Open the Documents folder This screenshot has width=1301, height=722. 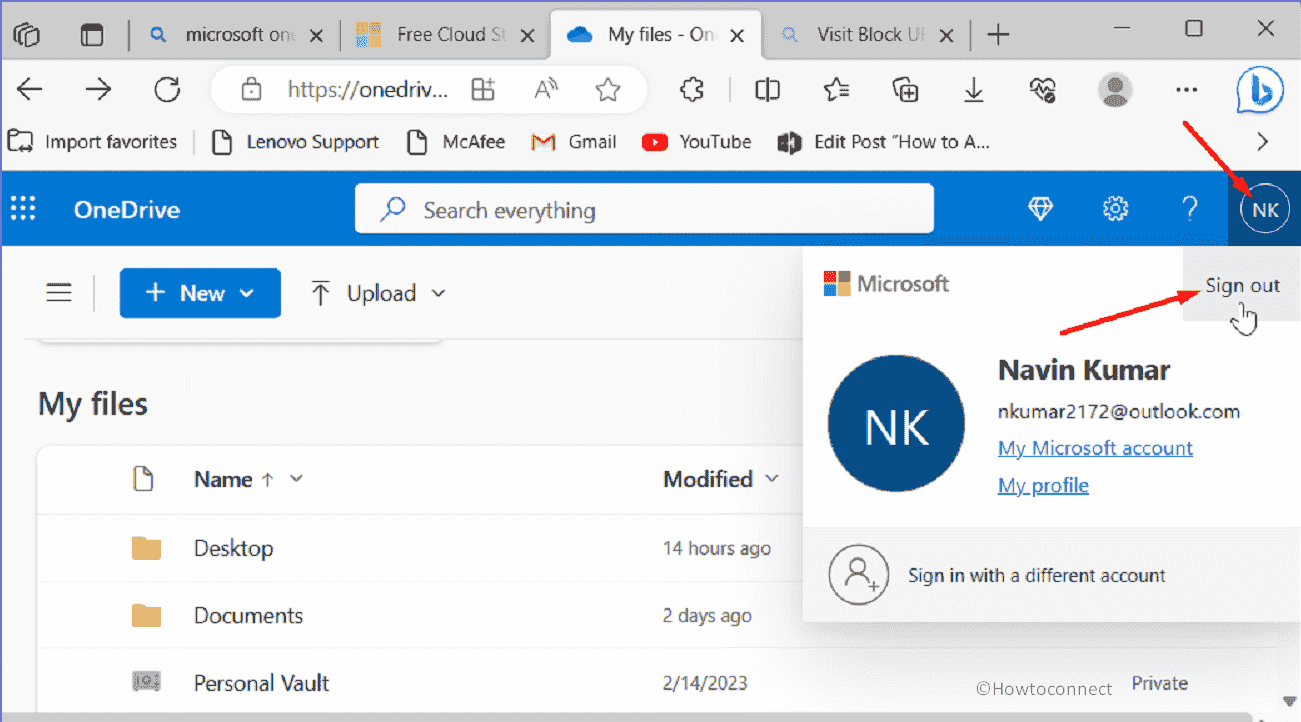(248, 615)
